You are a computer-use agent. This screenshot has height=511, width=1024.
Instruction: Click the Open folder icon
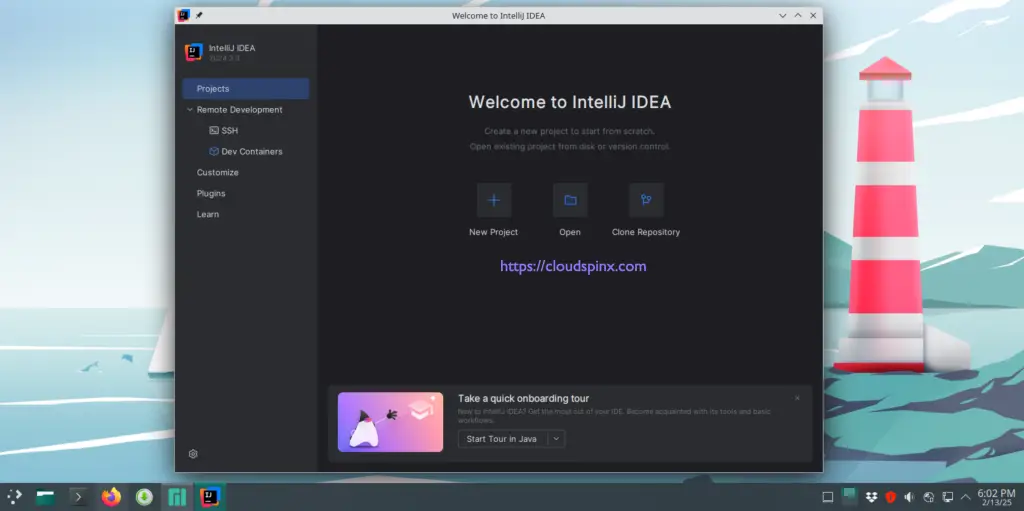coord(570,200)
